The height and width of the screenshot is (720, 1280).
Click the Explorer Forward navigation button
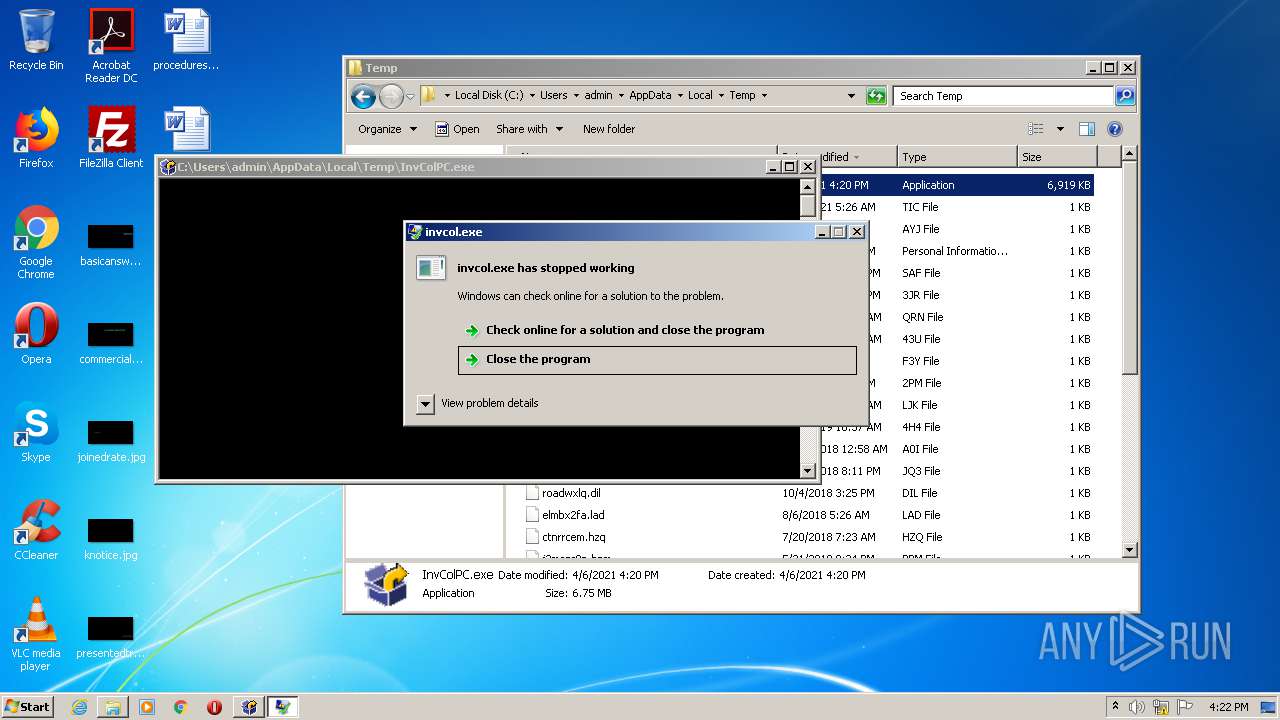391,96
